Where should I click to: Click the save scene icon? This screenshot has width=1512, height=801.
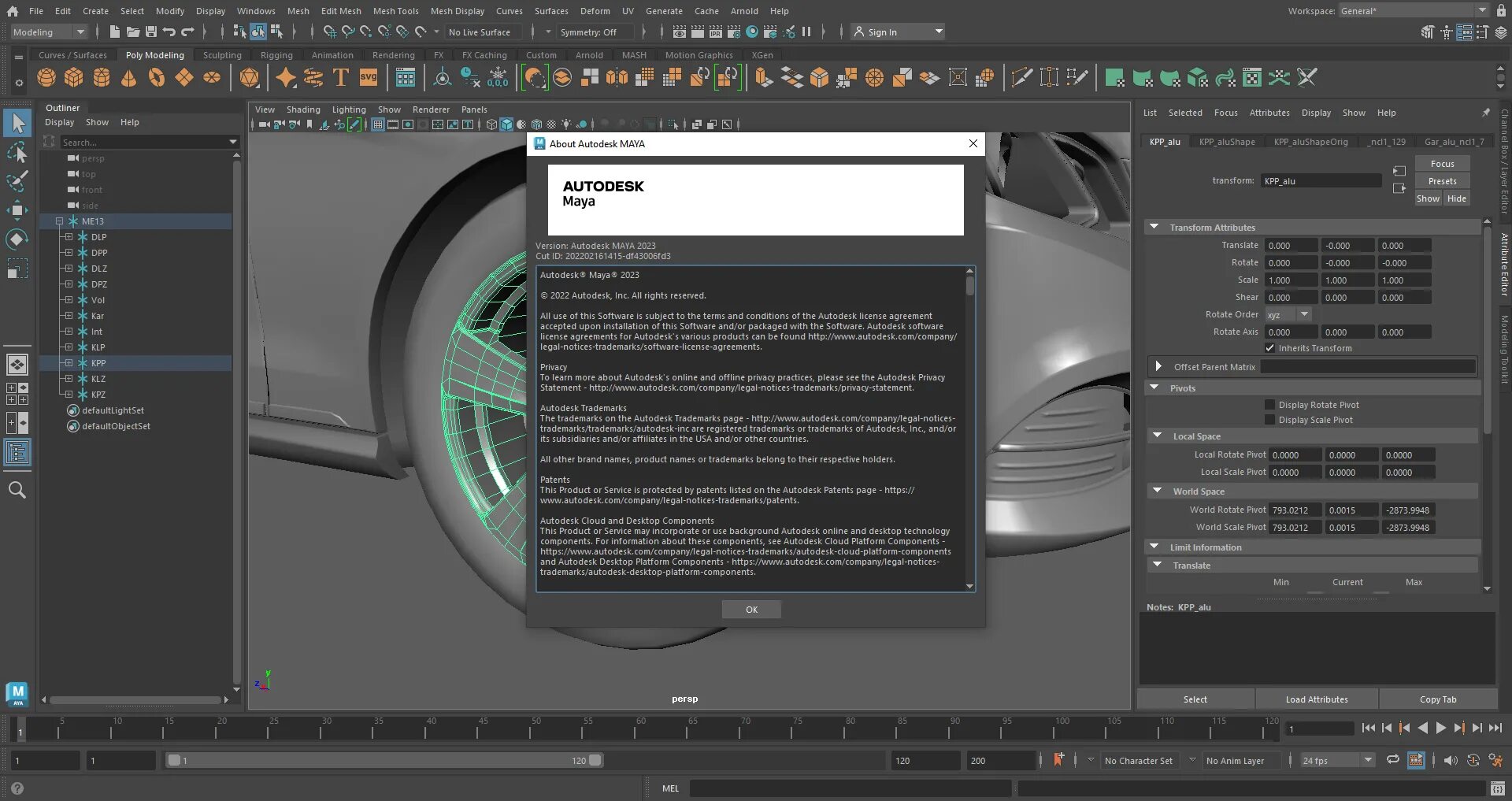click(x=151, y=32)
